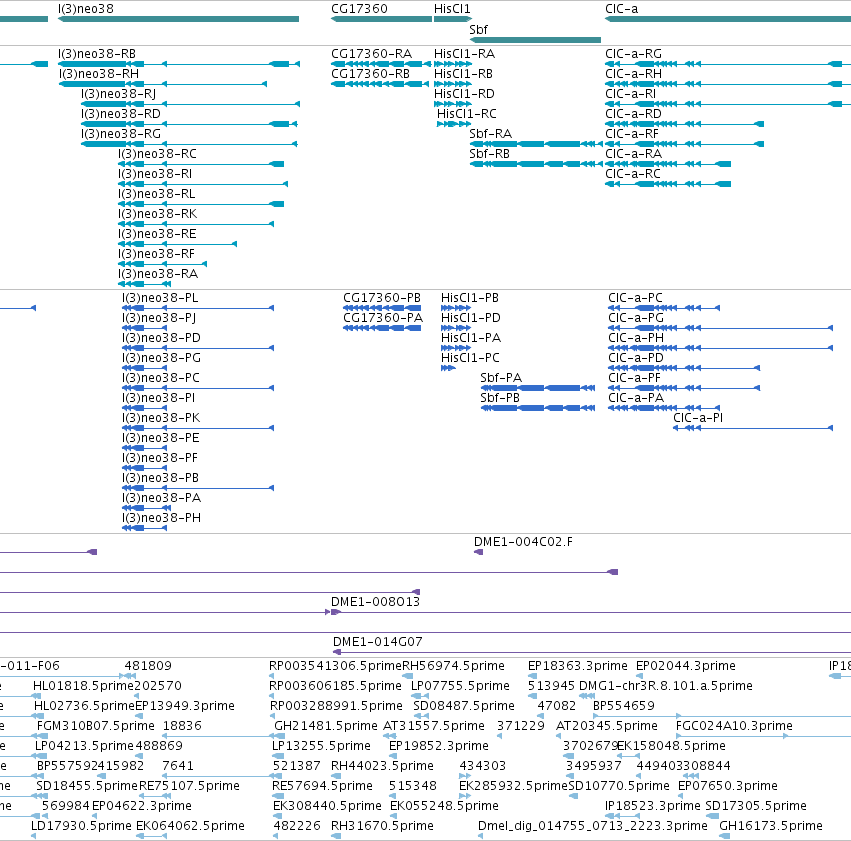
Task: Click protein l(3)neo38-PD
Action: point(161,338)
